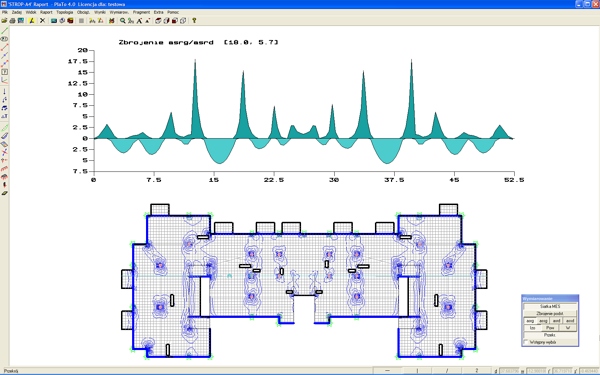Screen dimensions: 600x375
Task: Click the Zbrojenie podst. button
Action: coord(550,313)
